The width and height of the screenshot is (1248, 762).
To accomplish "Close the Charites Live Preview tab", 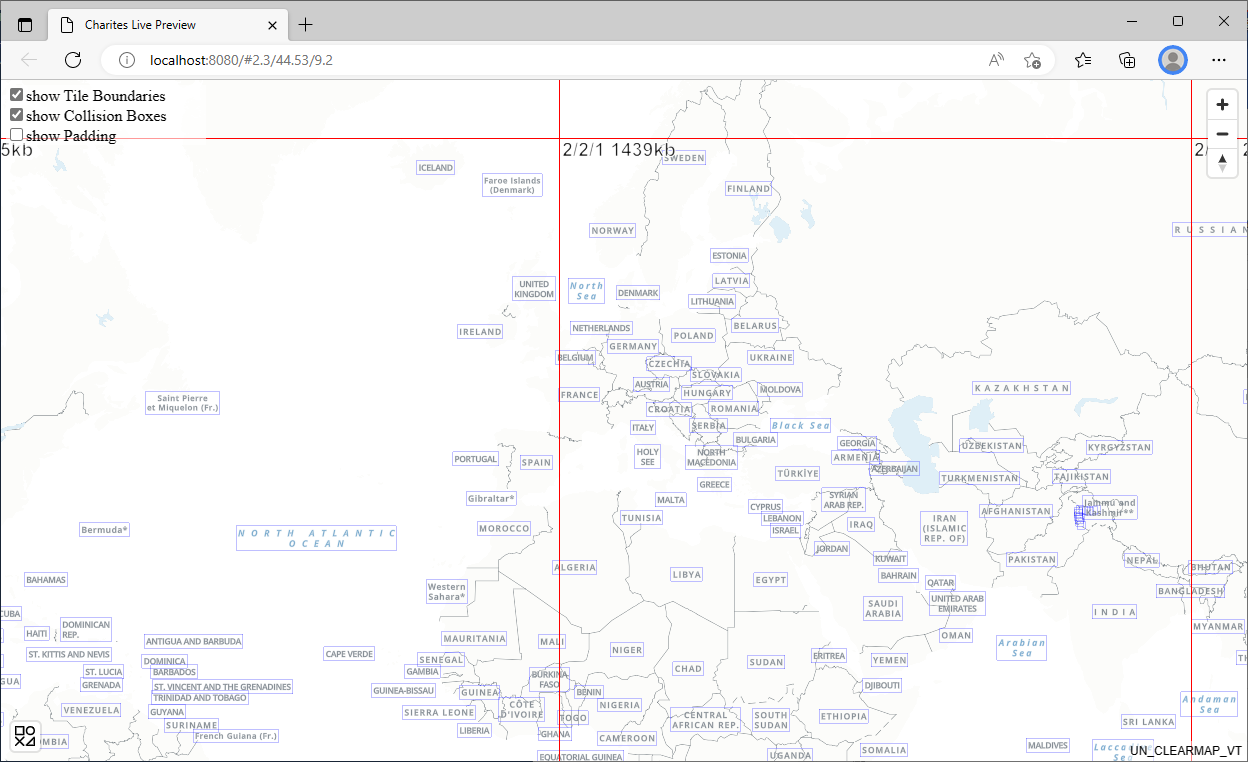I will pos(272,25).
